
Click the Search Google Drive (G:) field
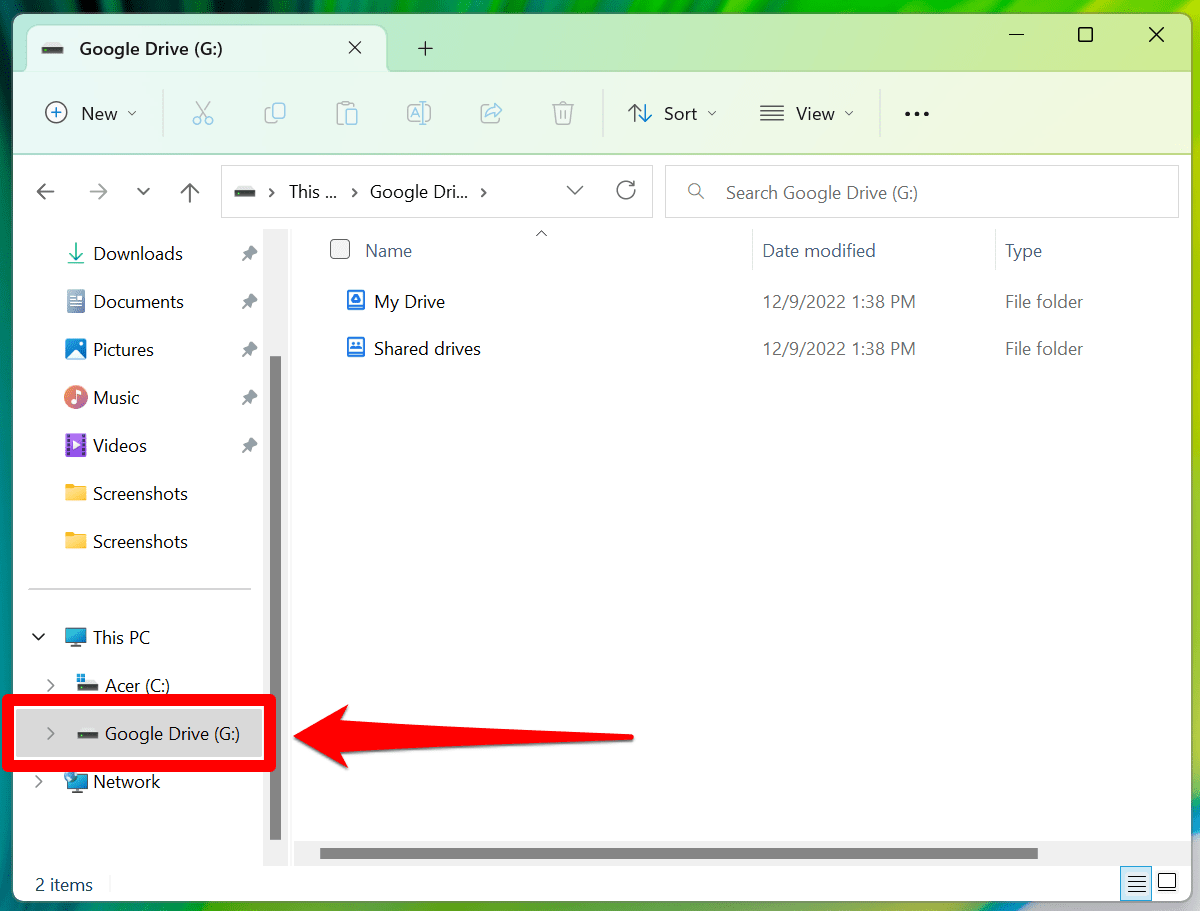(921, 192)
